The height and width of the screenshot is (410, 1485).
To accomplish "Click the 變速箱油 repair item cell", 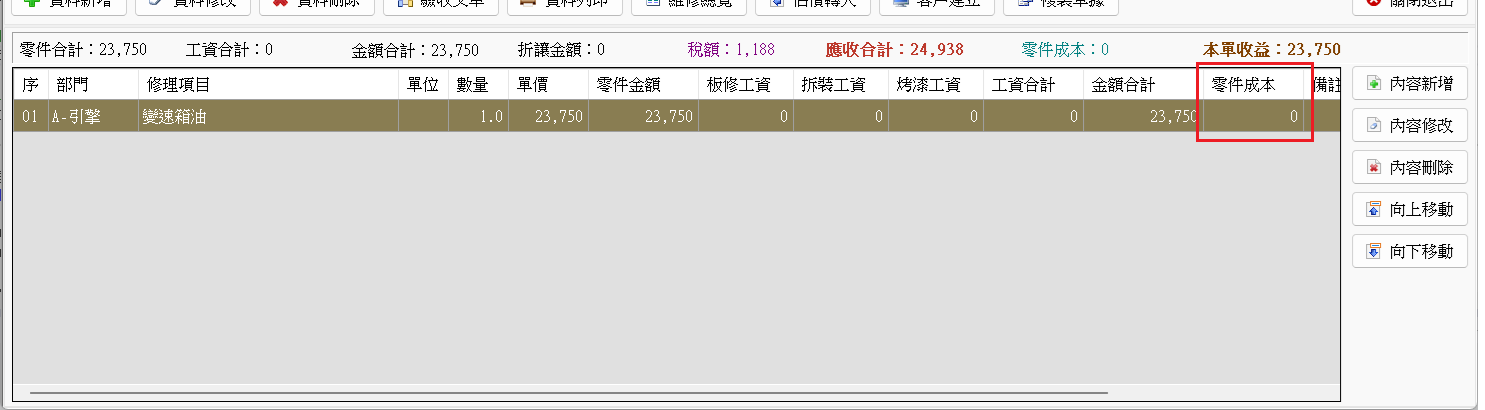I will 268,117.
